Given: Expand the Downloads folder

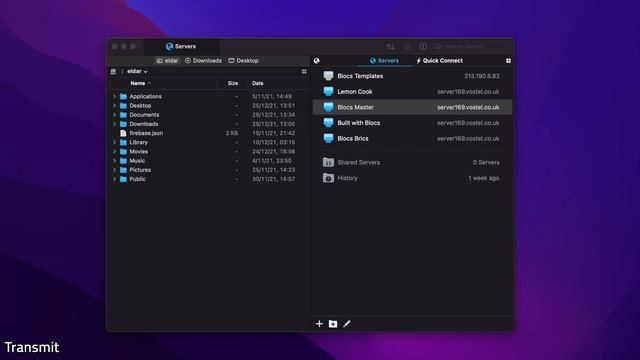Looking at the screenshot, I should [x=114, y=124].
